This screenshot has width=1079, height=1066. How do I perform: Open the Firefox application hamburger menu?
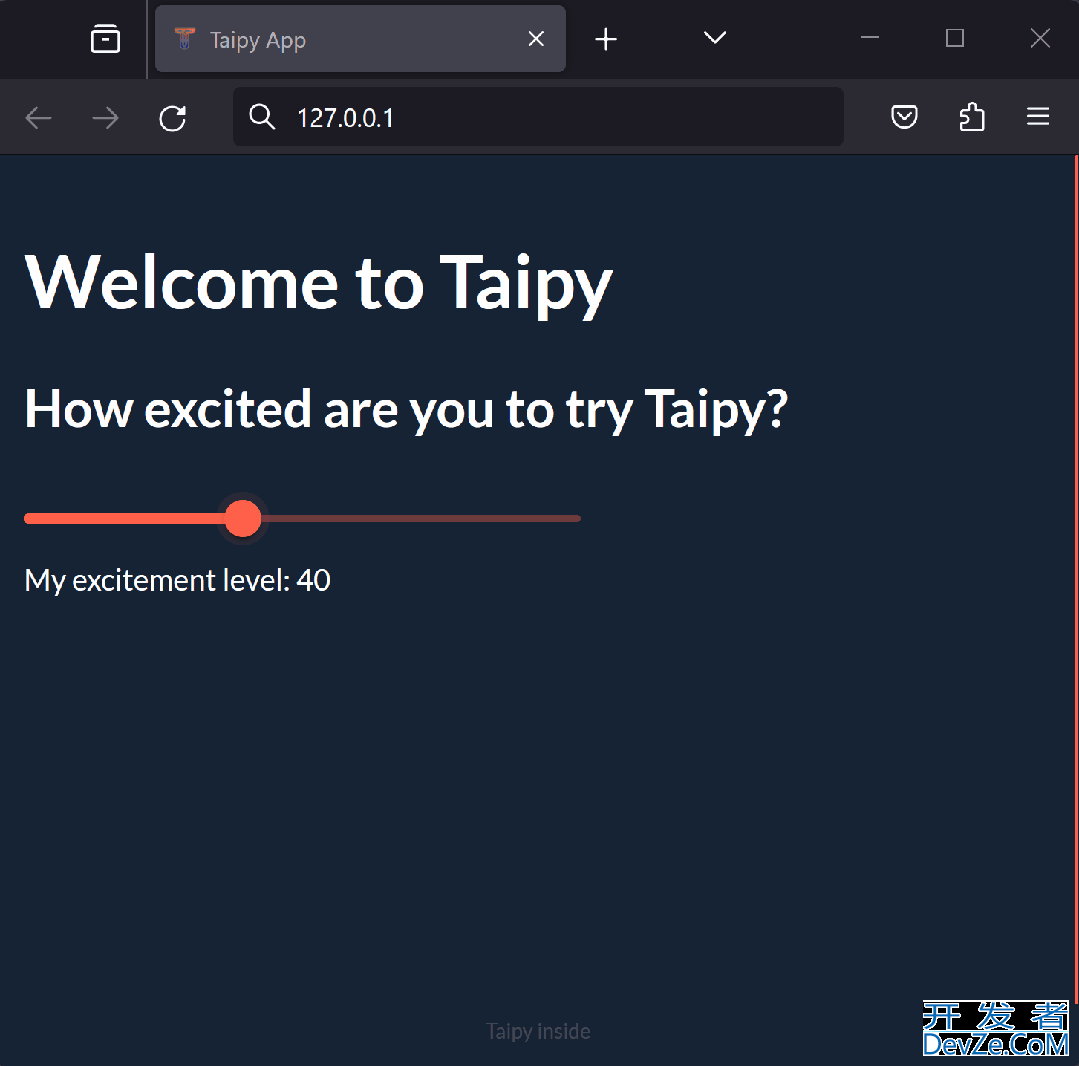click(x=1038, y=116)
